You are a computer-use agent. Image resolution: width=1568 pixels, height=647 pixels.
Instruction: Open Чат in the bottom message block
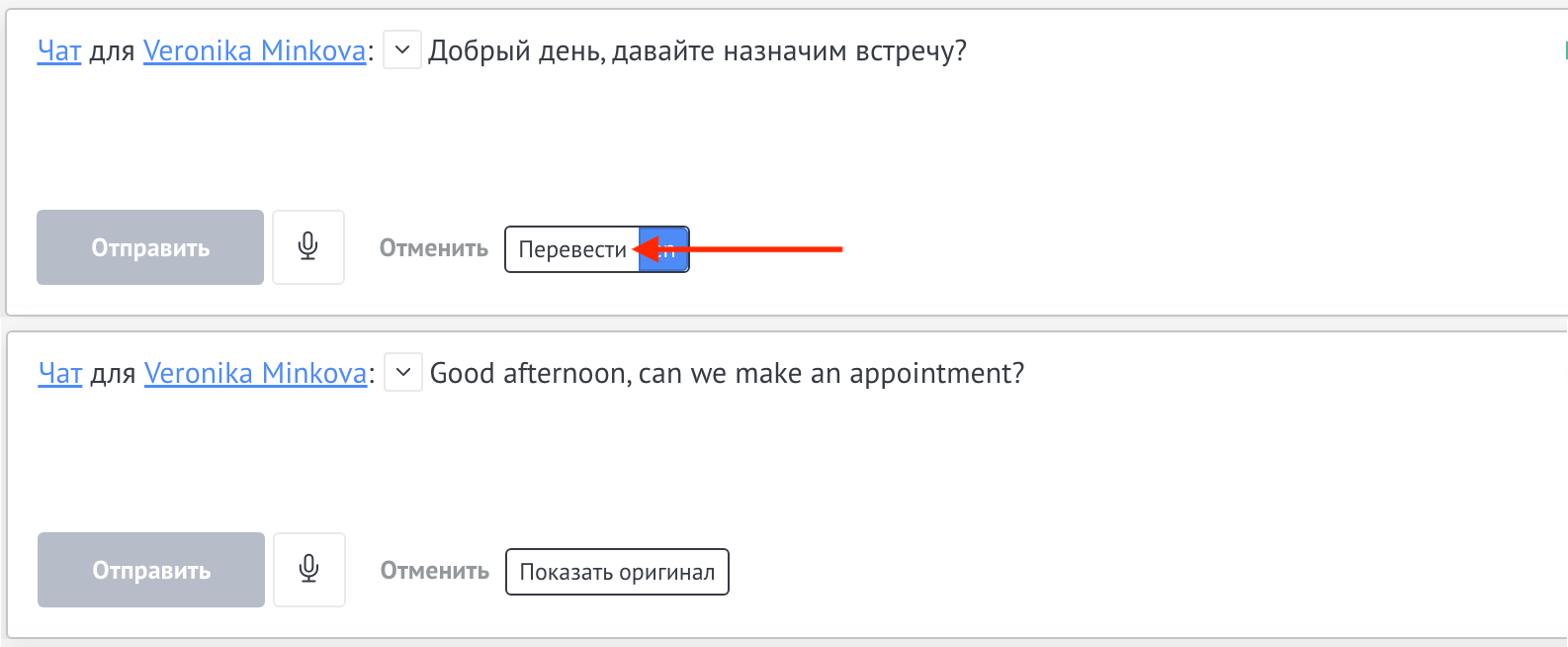point(59,373)
